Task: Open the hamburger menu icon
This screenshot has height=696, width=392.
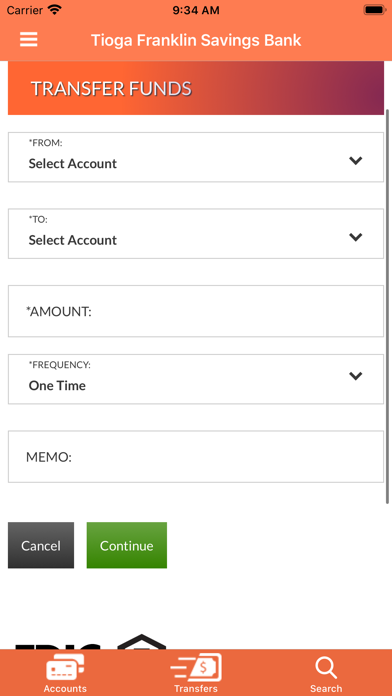Action: (x=28, y=40)
